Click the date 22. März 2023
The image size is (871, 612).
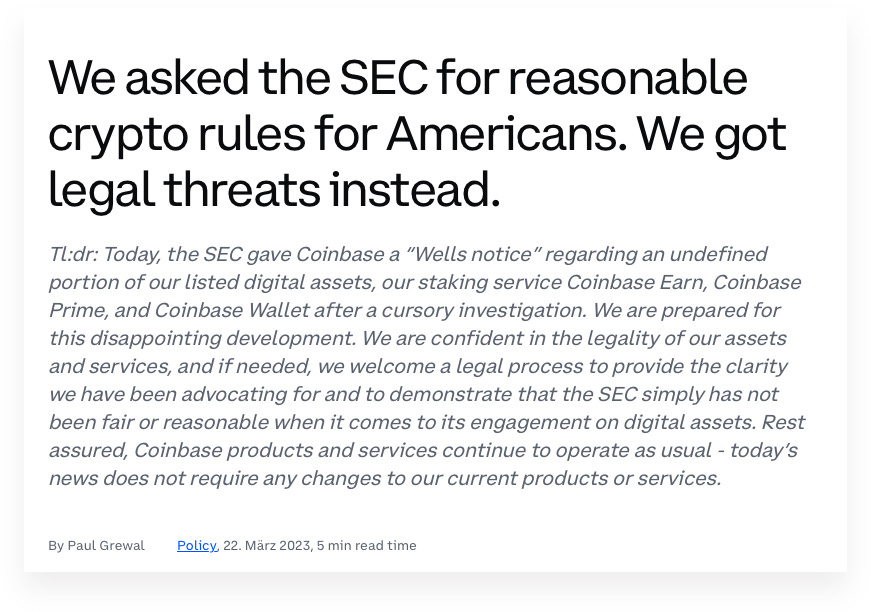[267, 545]
